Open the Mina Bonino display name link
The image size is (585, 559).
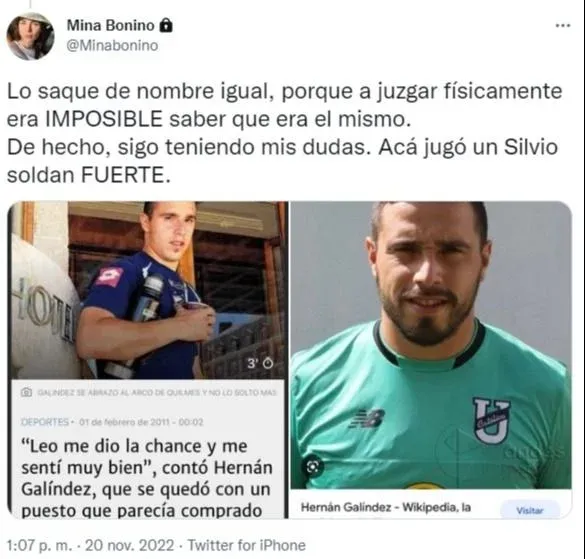point(110,25)
